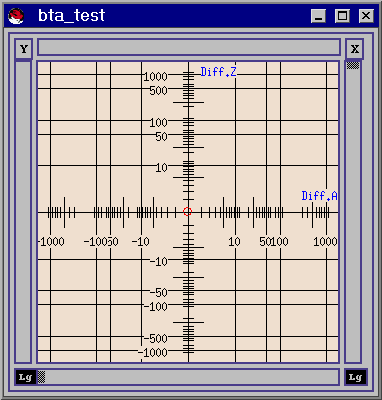Screen dimensions: 382x400
Task: Click the X axis button
Action: [354, 49]
